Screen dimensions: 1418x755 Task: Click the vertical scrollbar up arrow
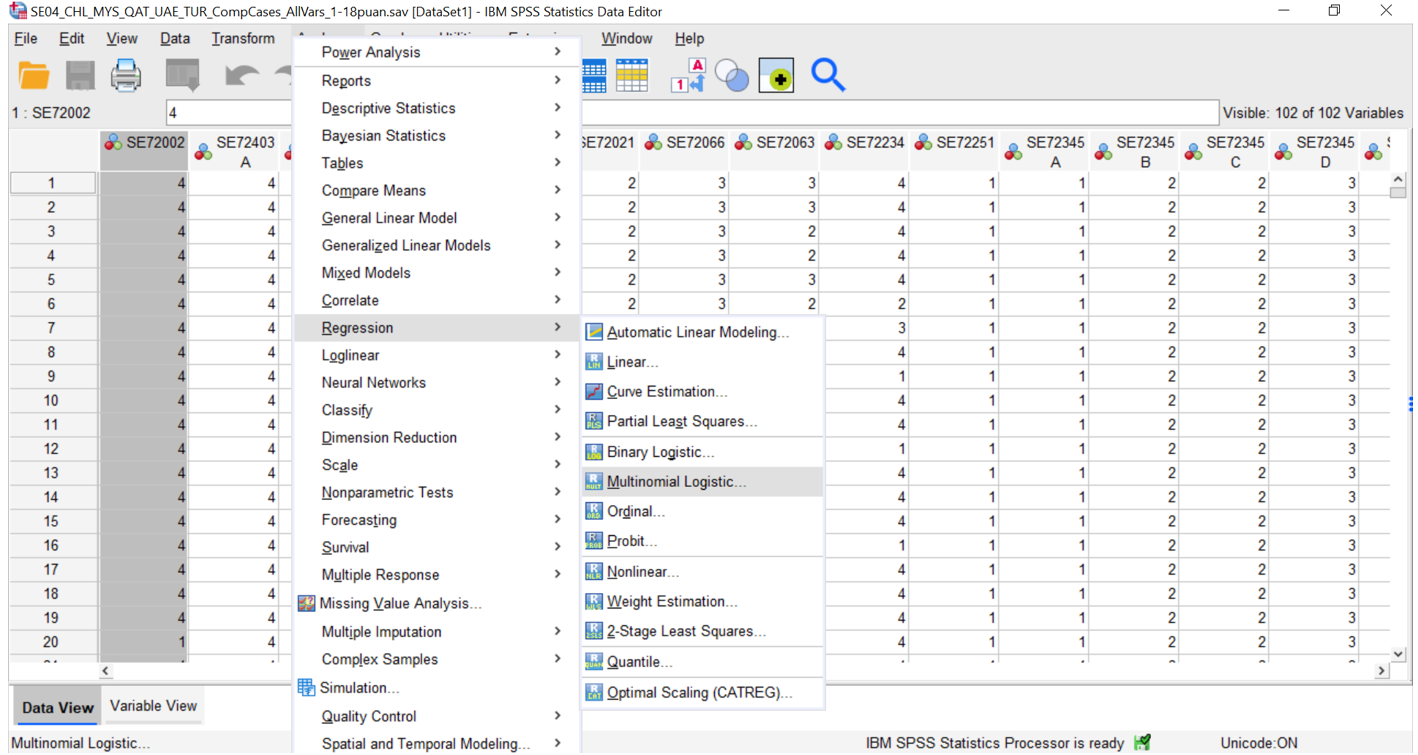1398,181
